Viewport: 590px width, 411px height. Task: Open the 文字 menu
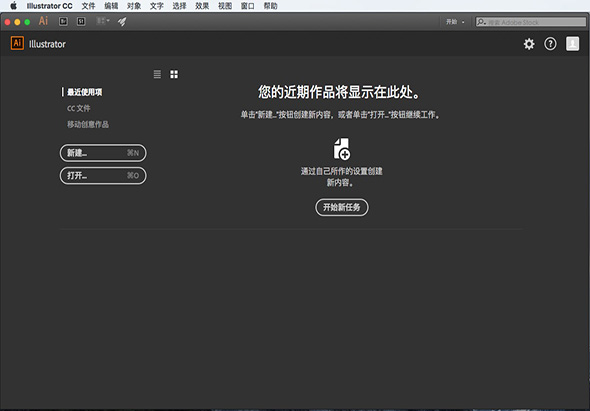pos(157,6)
